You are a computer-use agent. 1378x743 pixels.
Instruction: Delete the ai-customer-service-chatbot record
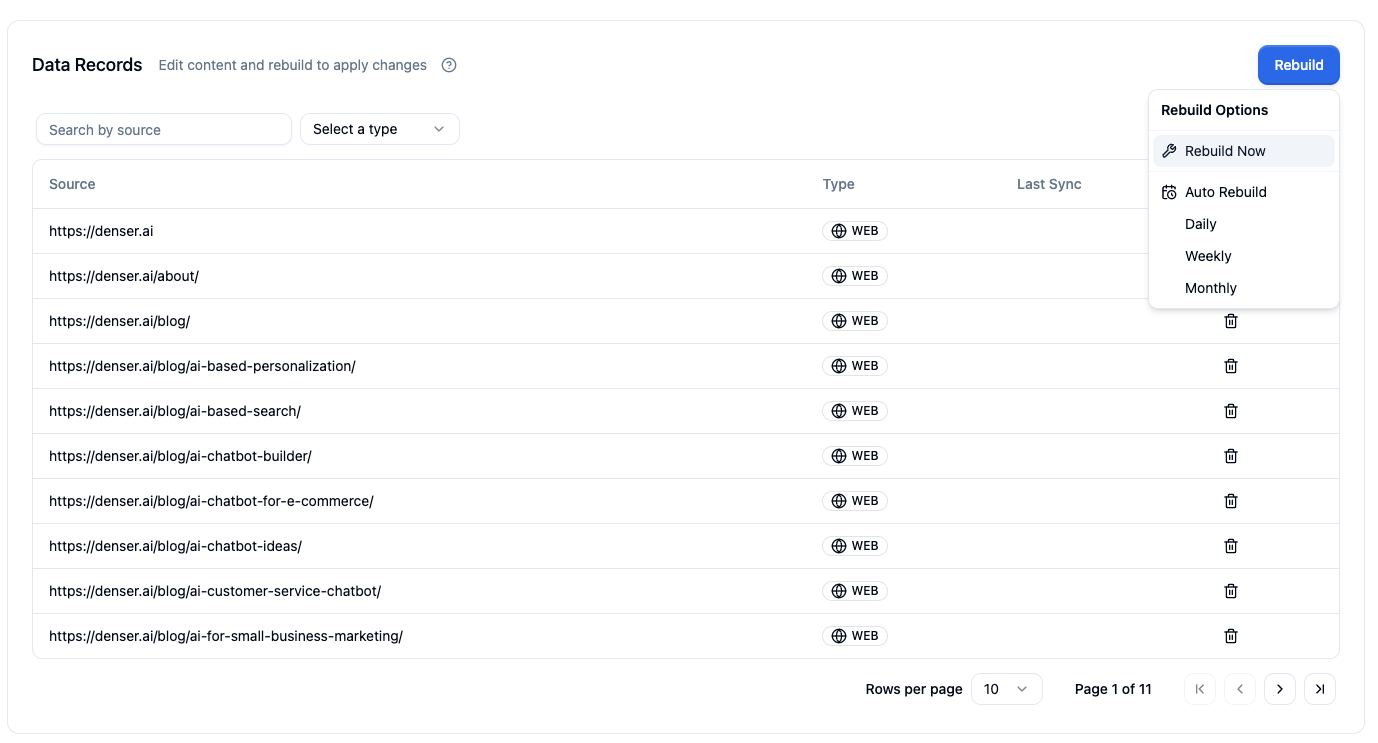tap(1231, 591)
